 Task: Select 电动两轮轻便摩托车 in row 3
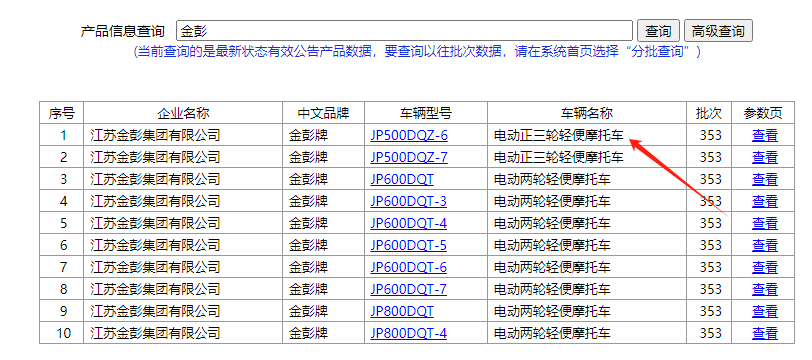[x=553, y=179]
